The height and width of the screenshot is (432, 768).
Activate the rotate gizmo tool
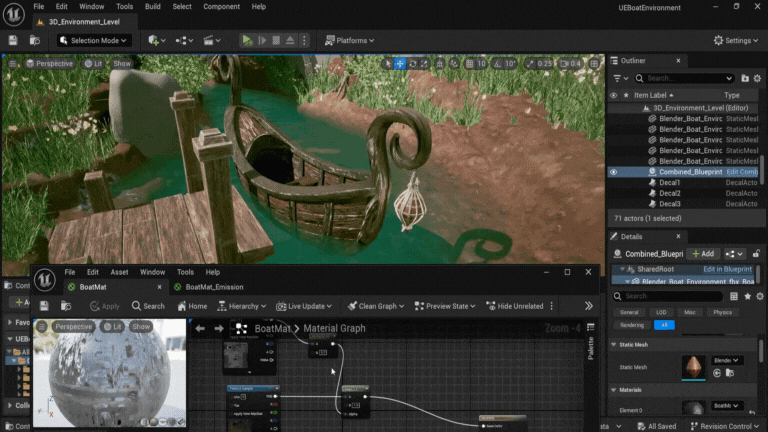412,64
